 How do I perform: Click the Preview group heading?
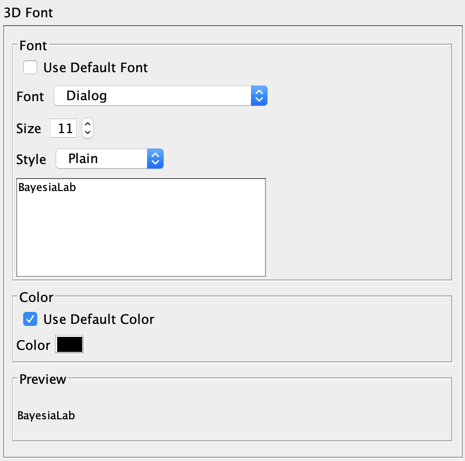point(43,379)
